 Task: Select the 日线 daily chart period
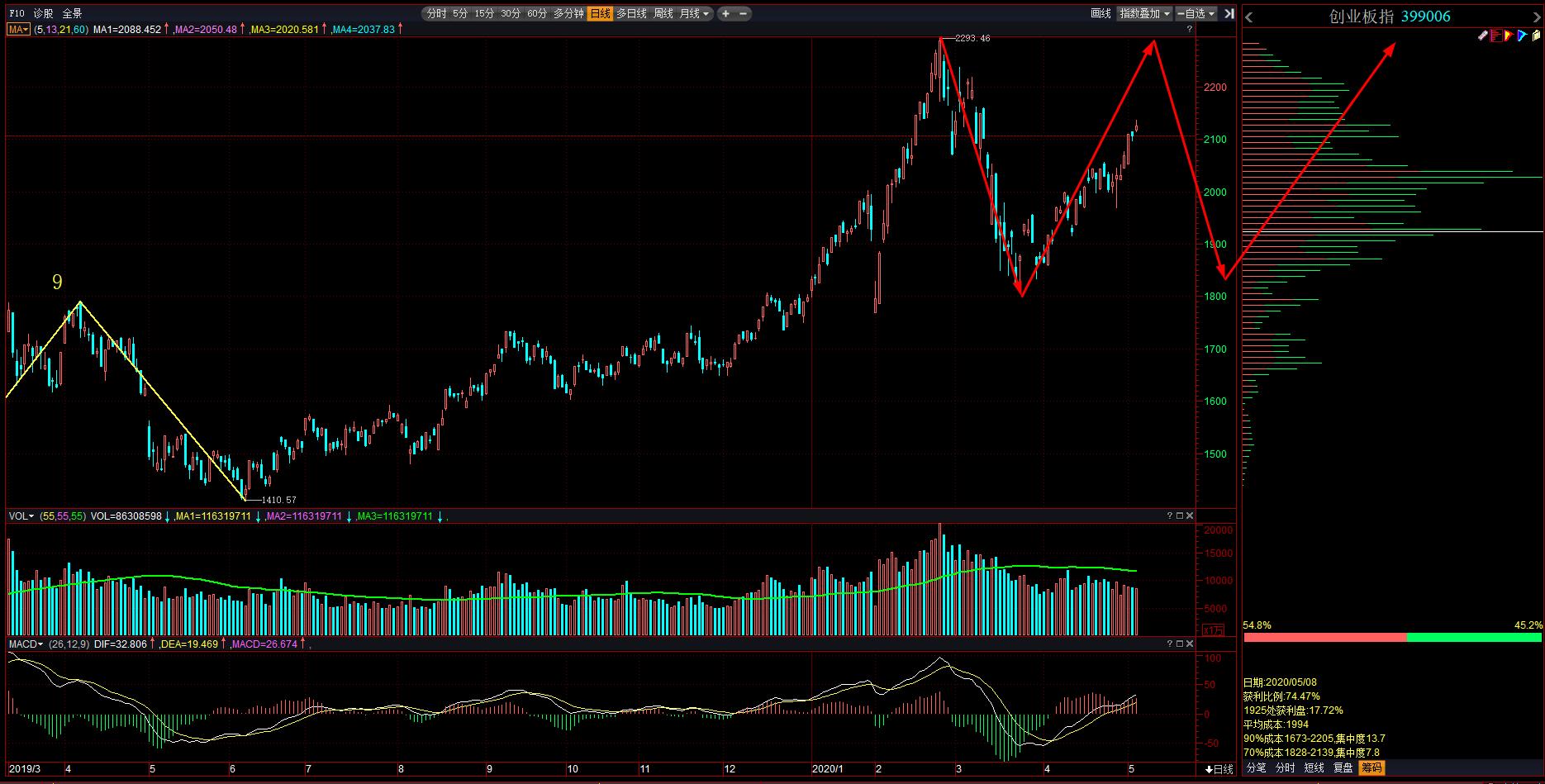coord(600,13)
